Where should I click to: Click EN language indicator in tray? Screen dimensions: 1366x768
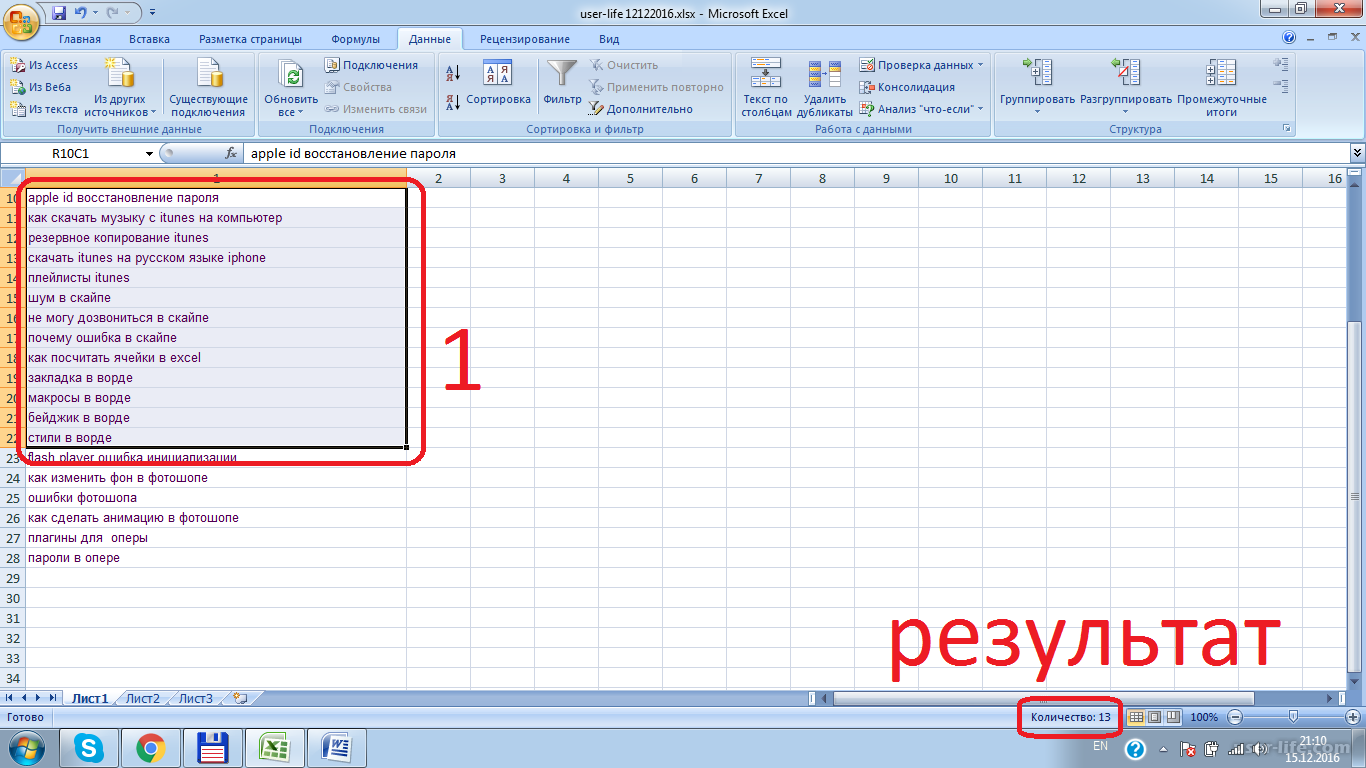tap(1100, 746)
